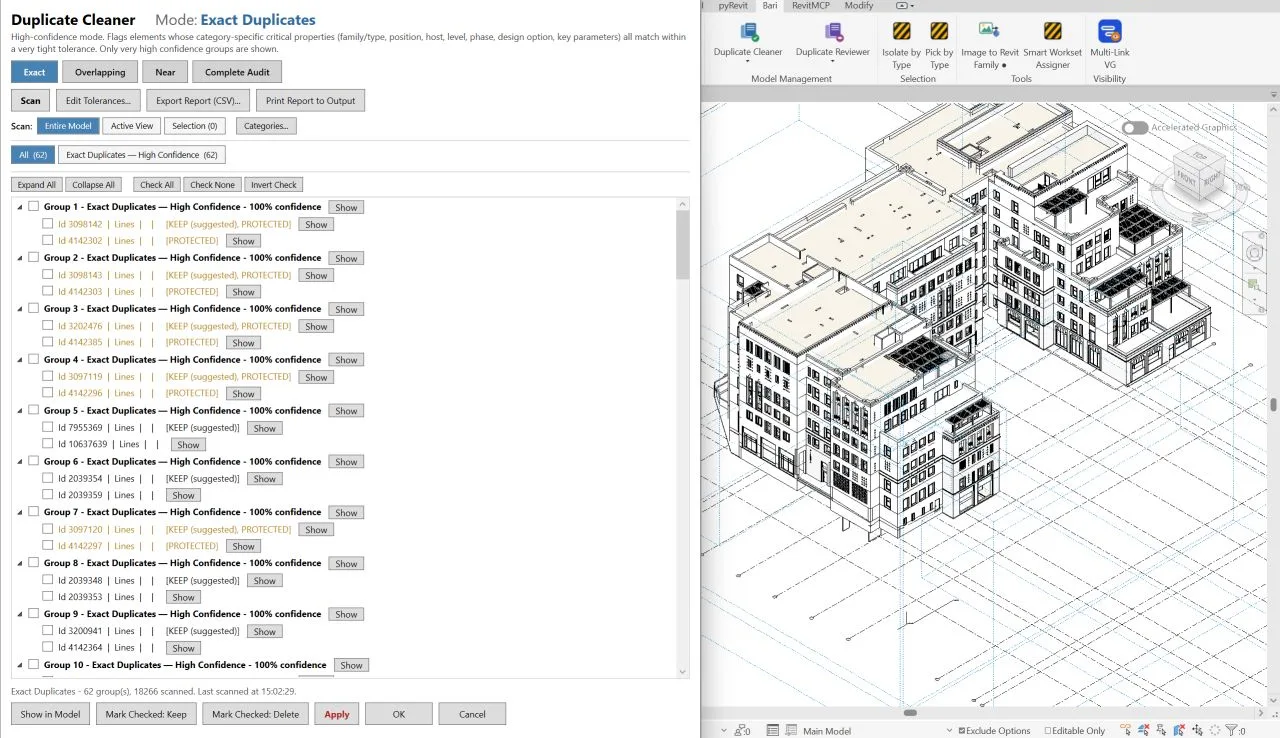The width and height of the screenshot is (1280, 738).
Task: Check the Group 1 checkbox
Action: coord(33,206)
